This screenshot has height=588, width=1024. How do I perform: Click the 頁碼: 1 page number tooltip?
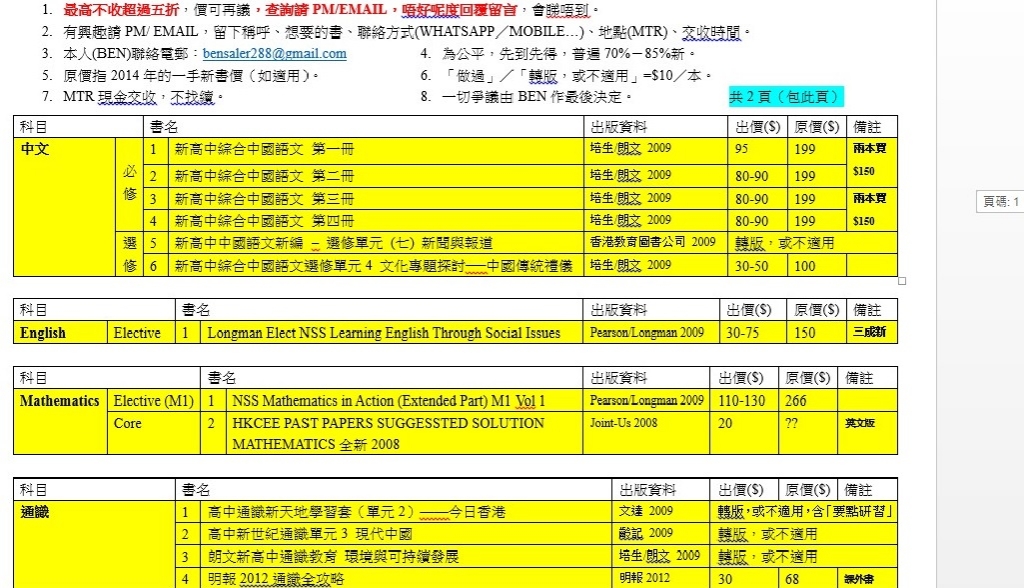[1000, 202]
